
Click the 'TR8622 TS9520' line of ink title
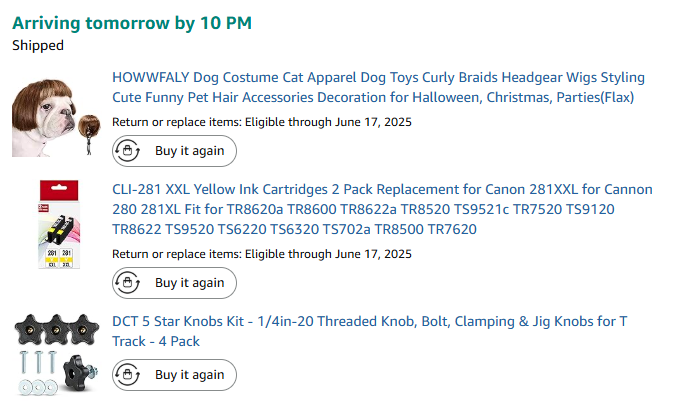point(294,229)
